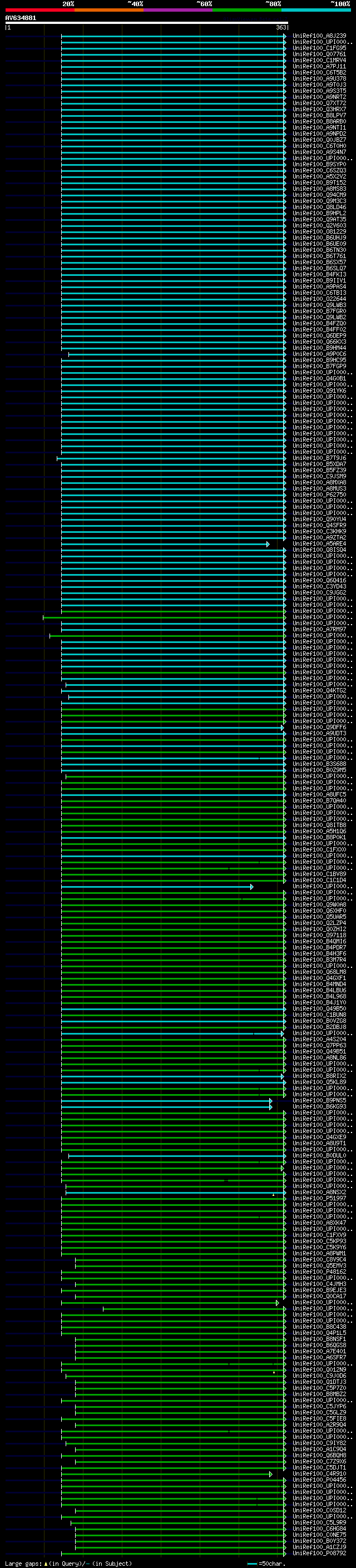
Task: Select the UniRef100_A5ARE4 label
Action: [x=319, y=543]
